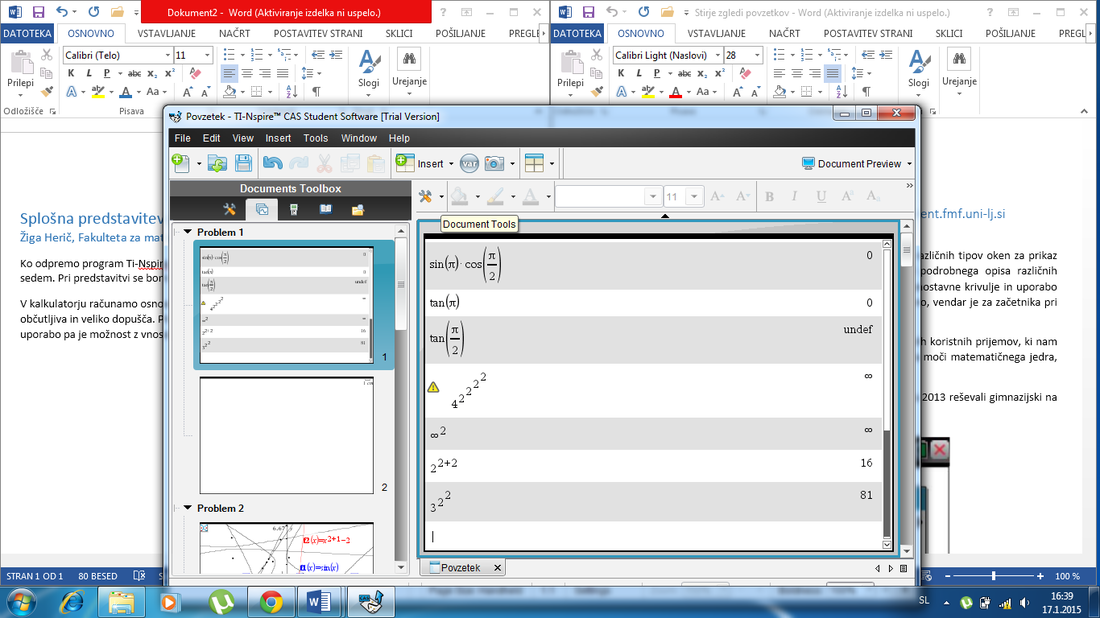Screen dimensions: 1100x618
Task: Take a screen capture with camera icon
Action: 495,163
